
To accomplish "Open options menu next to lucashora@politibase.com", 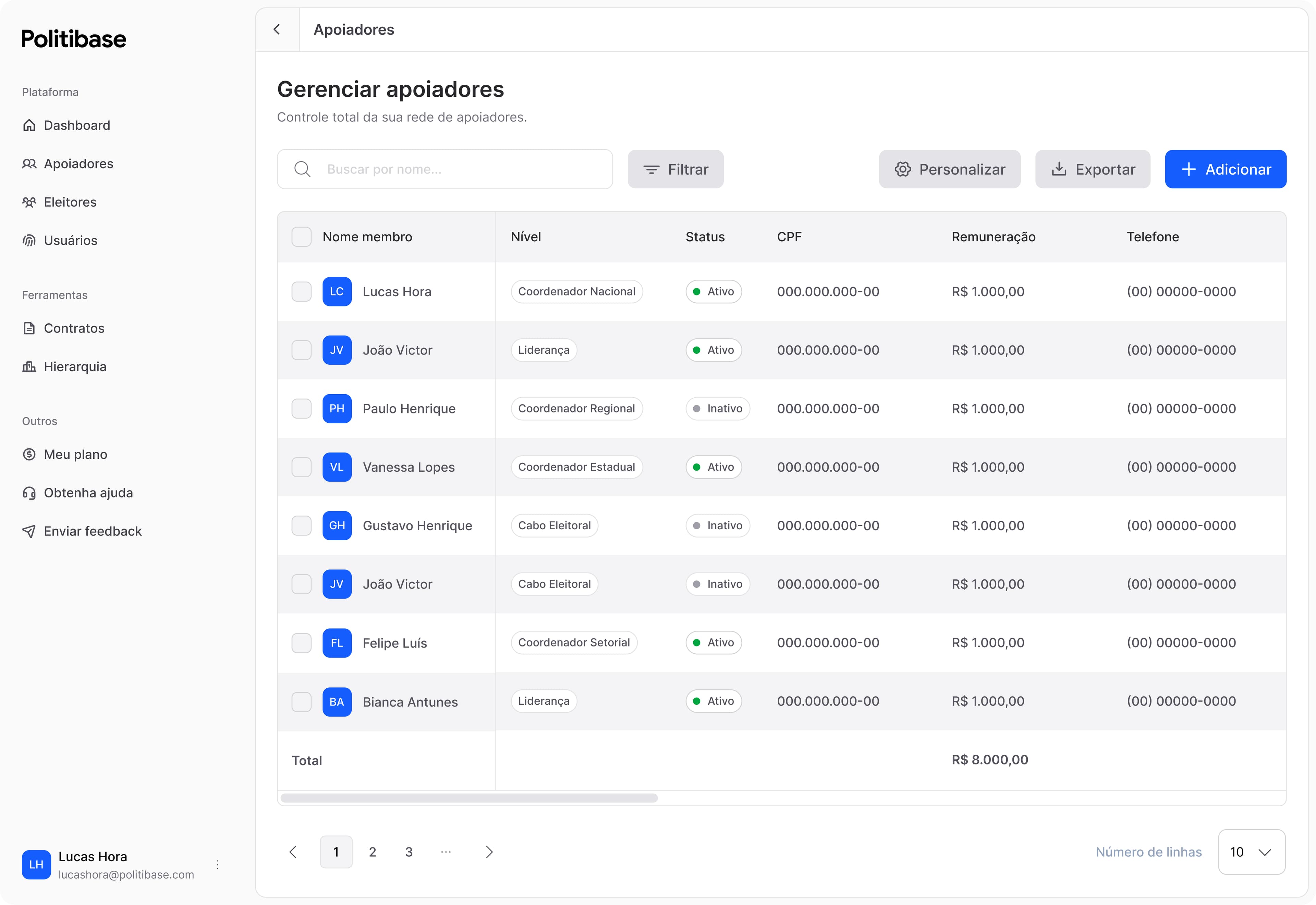I will 218,864.
